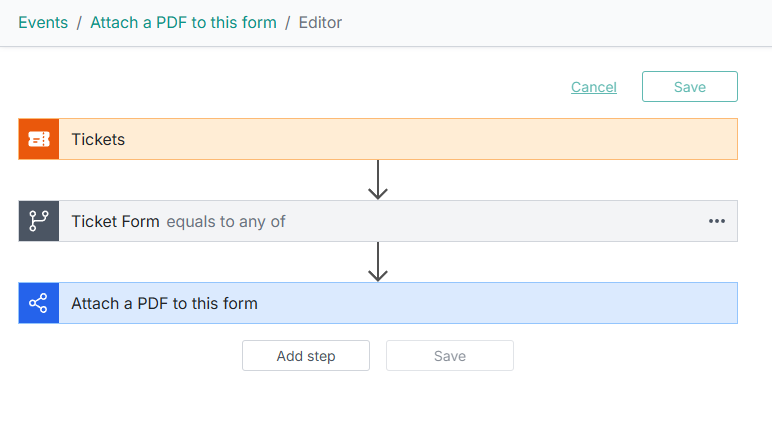Click the Save button beside Add step

[449, 356]
